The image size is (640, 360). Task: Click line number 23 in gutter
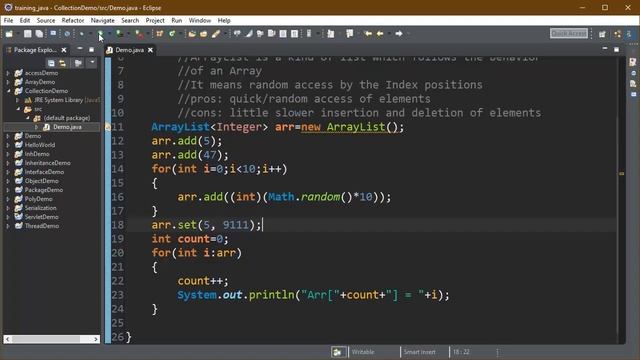(x=117, y=295)
